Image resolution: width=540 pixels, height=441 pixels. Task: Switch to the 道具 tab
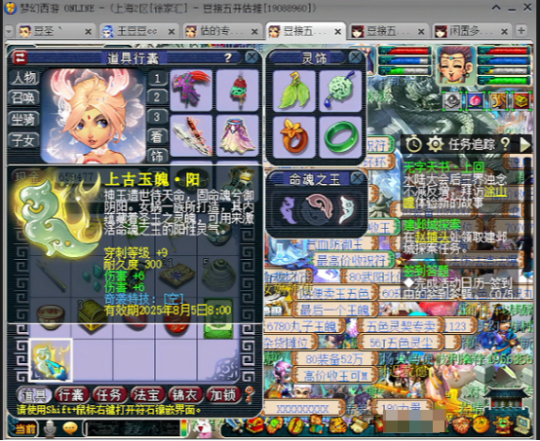pos(34,395)
